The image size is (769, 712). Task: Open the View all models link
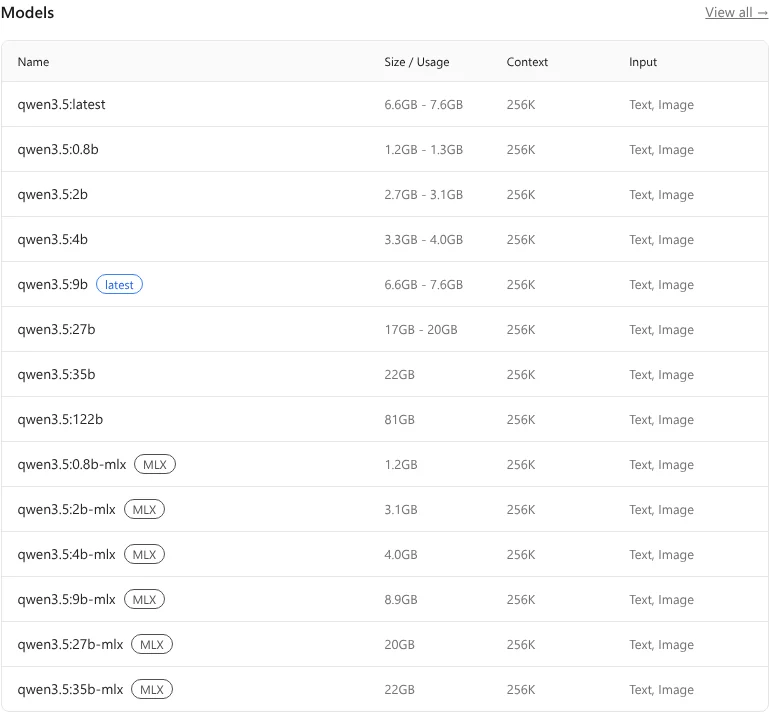pos(736,12)
